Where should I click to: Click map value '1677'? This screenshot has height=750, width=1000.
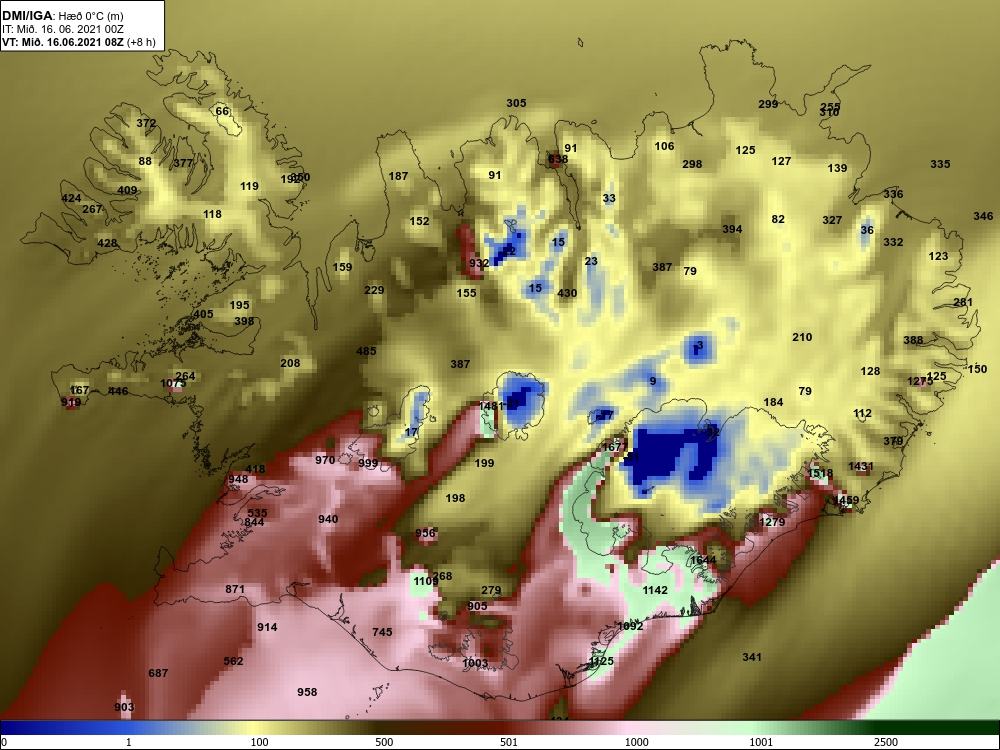[615, 447]
